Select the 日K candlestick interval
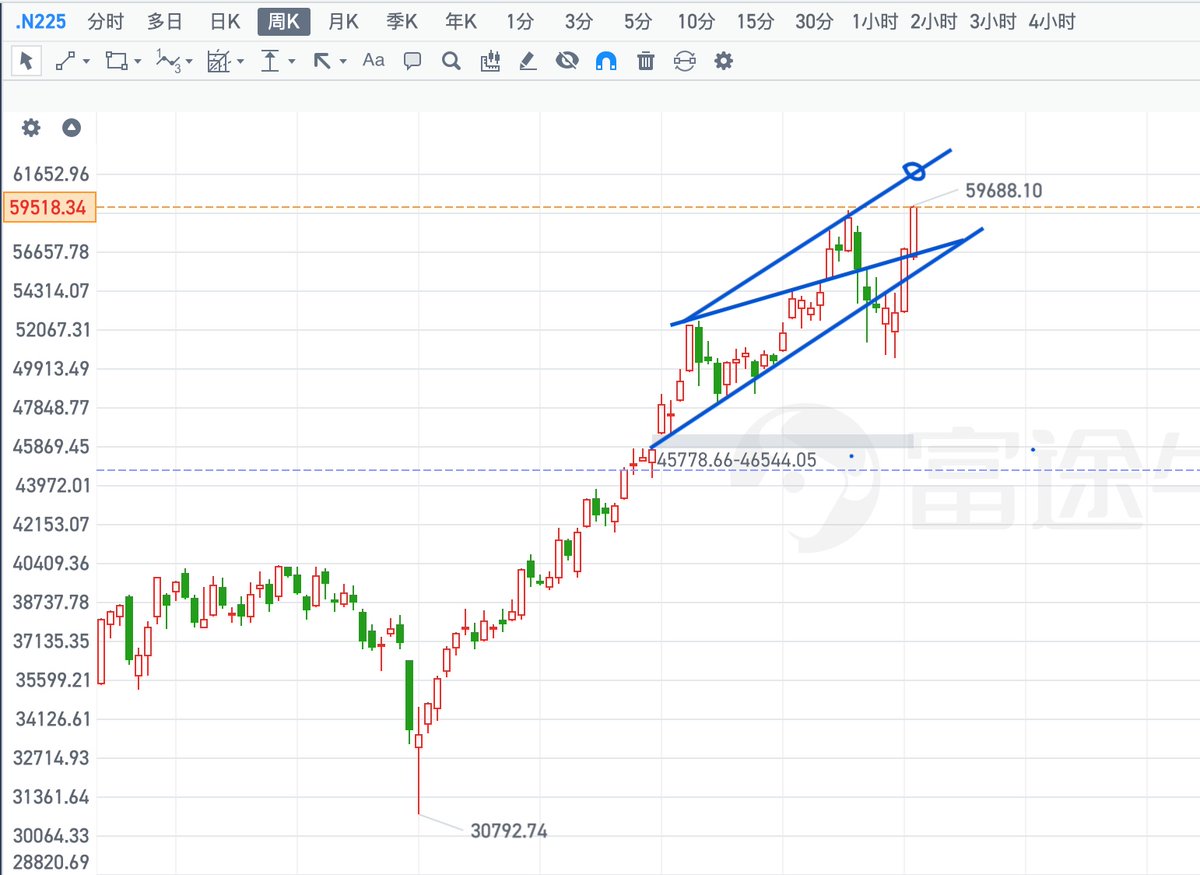Screen dimensions: 1200x875 [224, 20]
